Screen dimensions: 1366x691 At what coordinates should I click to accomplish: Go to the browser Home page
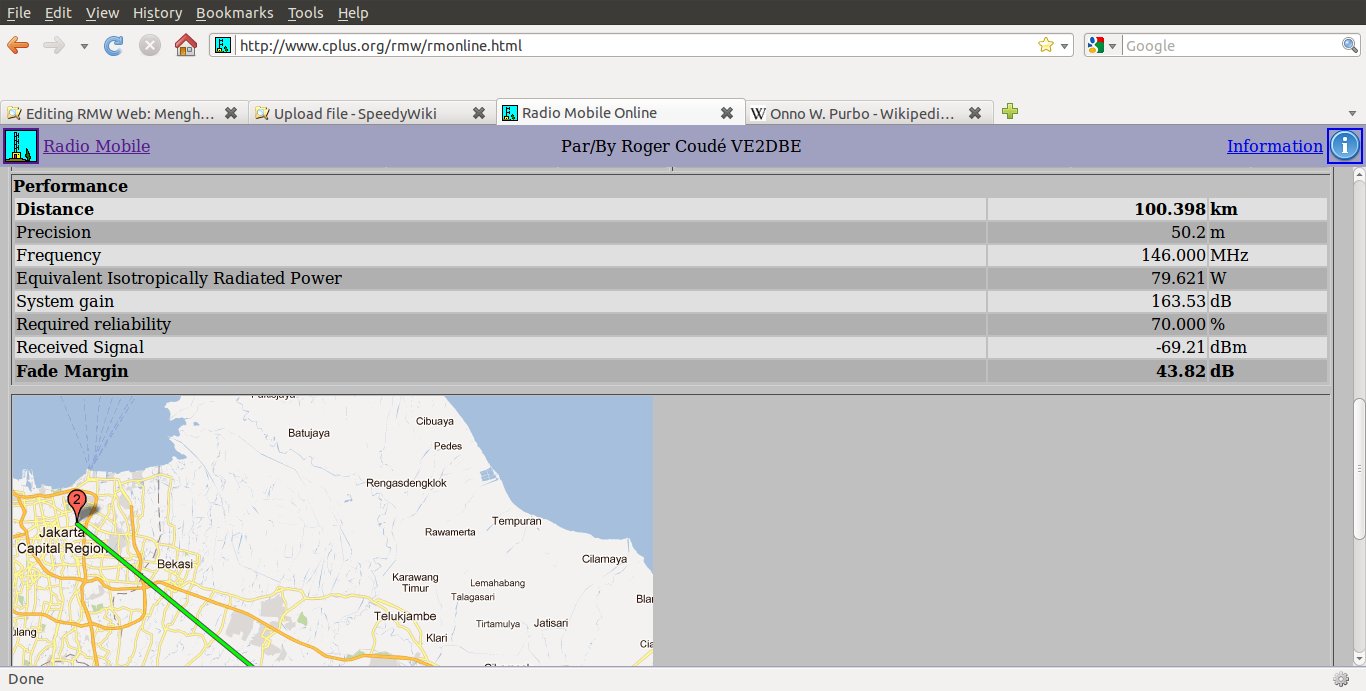pos(185,45)
